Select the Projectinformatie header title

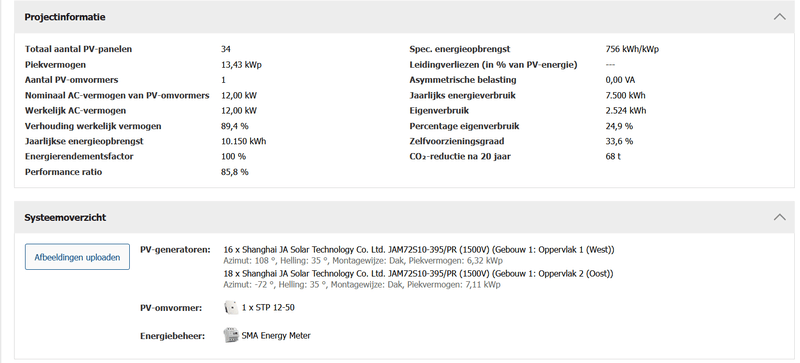point(65,17)
